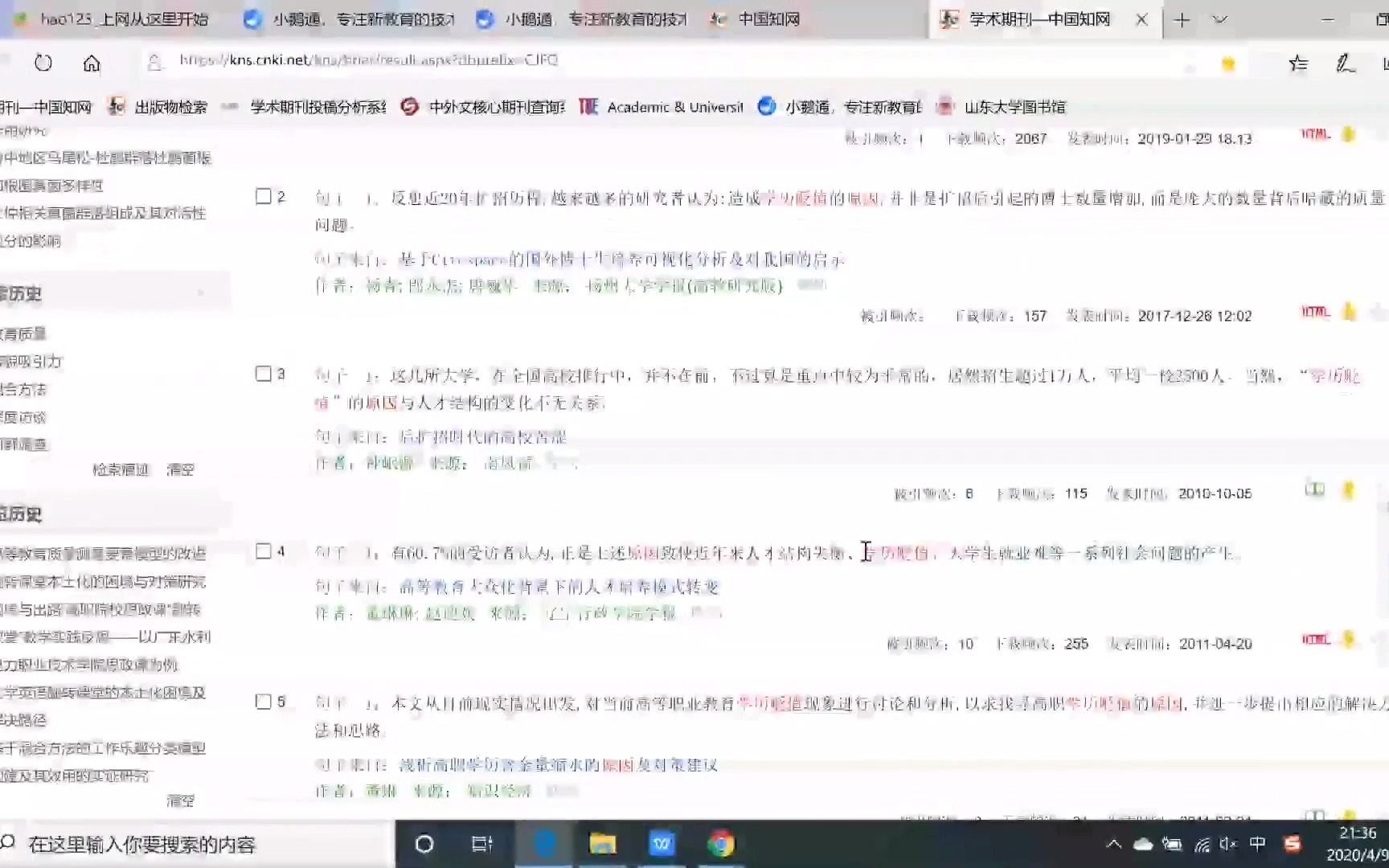Open HTML reading for the 2011-04-20 result
Screen dimensions: 1389x868
pyautogui.click(x=1315, y=640)
